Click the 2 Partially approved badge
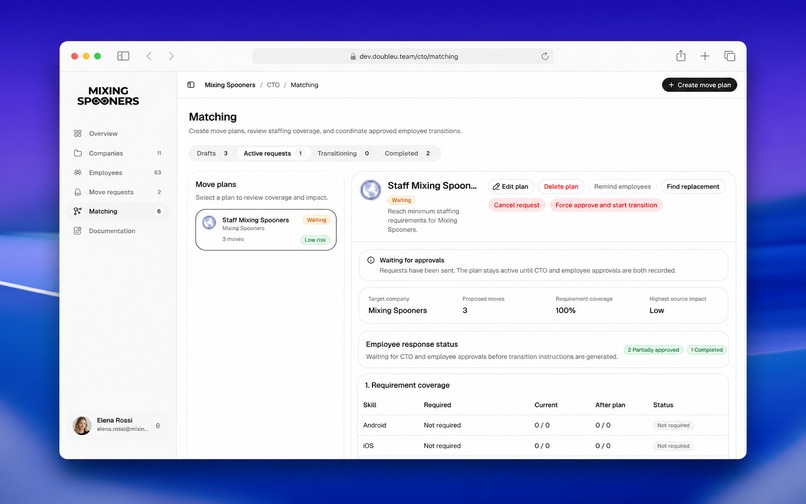The image size is (806, 504). click(653, 350)
